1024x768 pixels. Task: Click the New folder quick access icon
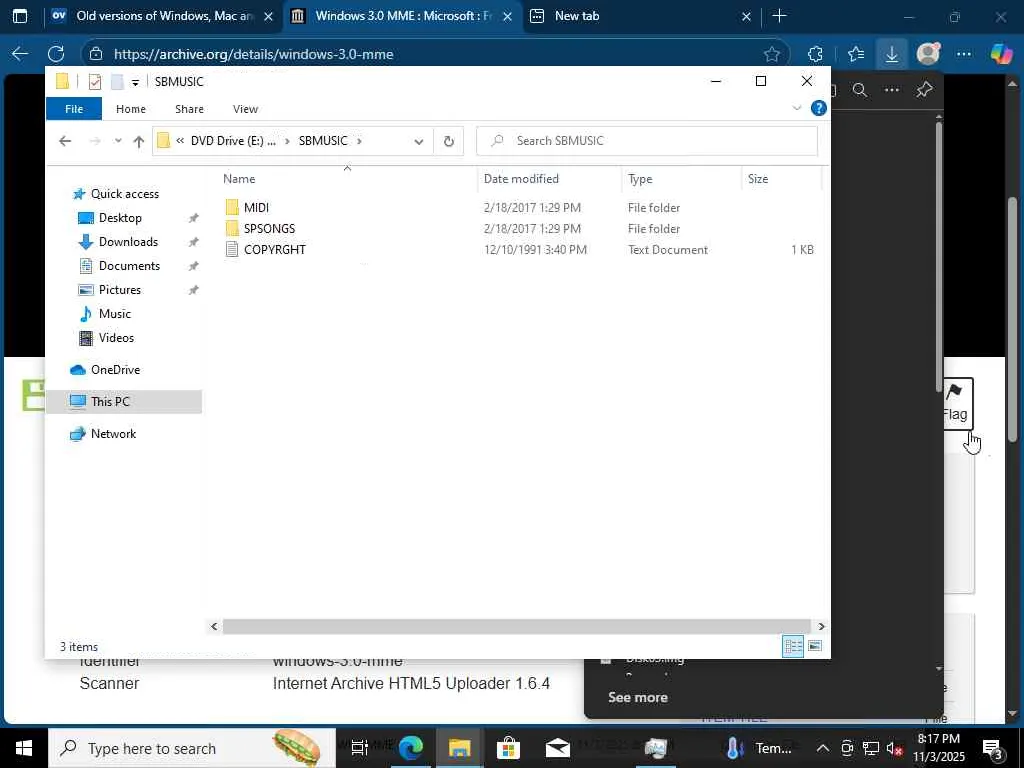(x=118, y=82)
